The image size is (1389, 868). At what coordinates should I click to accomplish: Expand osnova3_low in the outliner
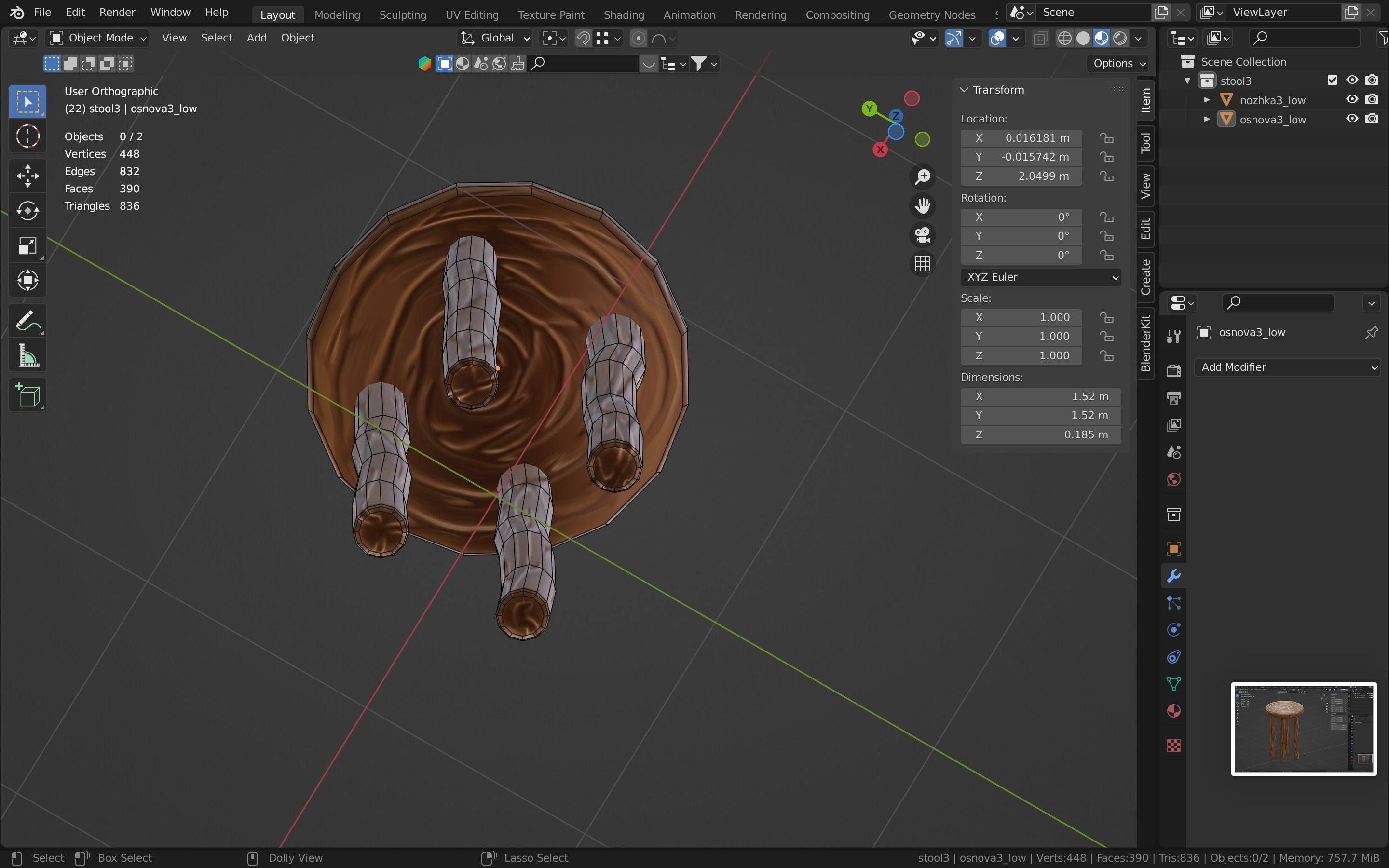click(1207, 120)
